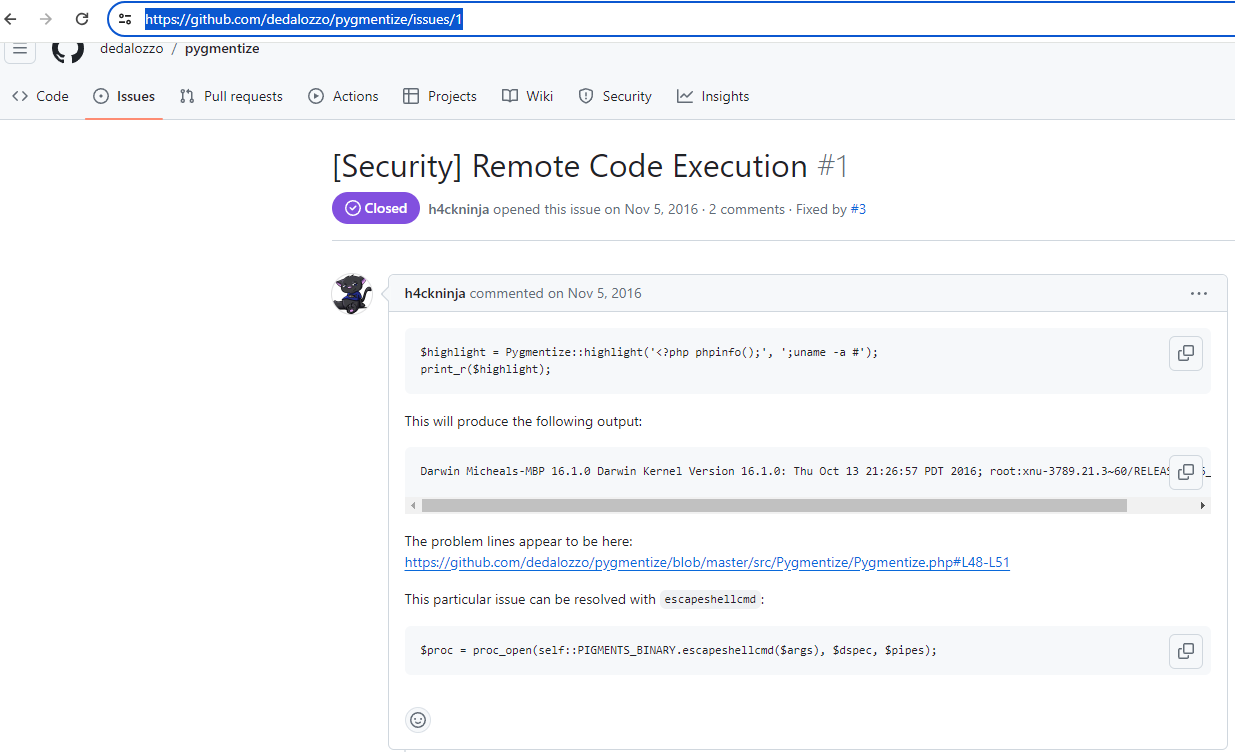Image resolution: width=1235 pixels, height=752 pixels.
Task: Copy the Pygmentize::highlight code snippet
Action: [x=1186, y=353]
